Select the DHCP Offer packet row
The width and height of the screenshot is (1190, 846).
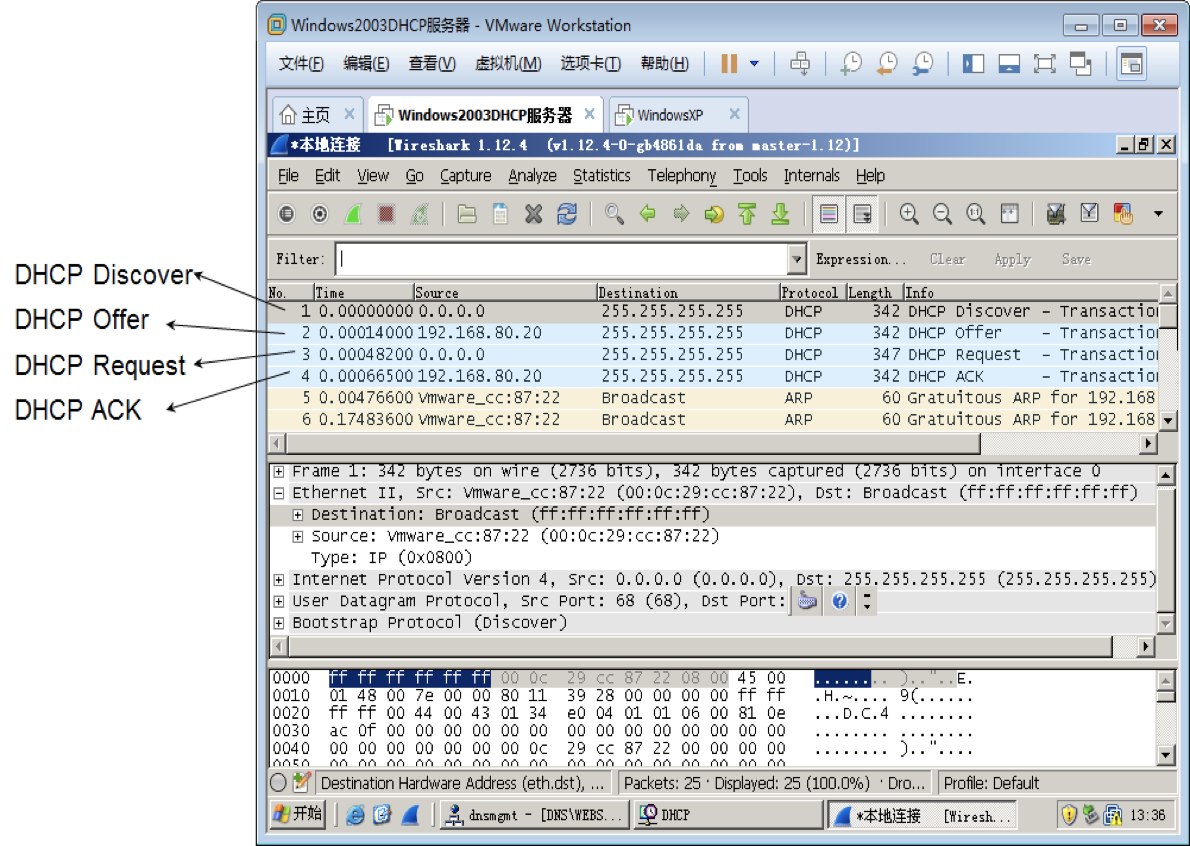point(713,333)
